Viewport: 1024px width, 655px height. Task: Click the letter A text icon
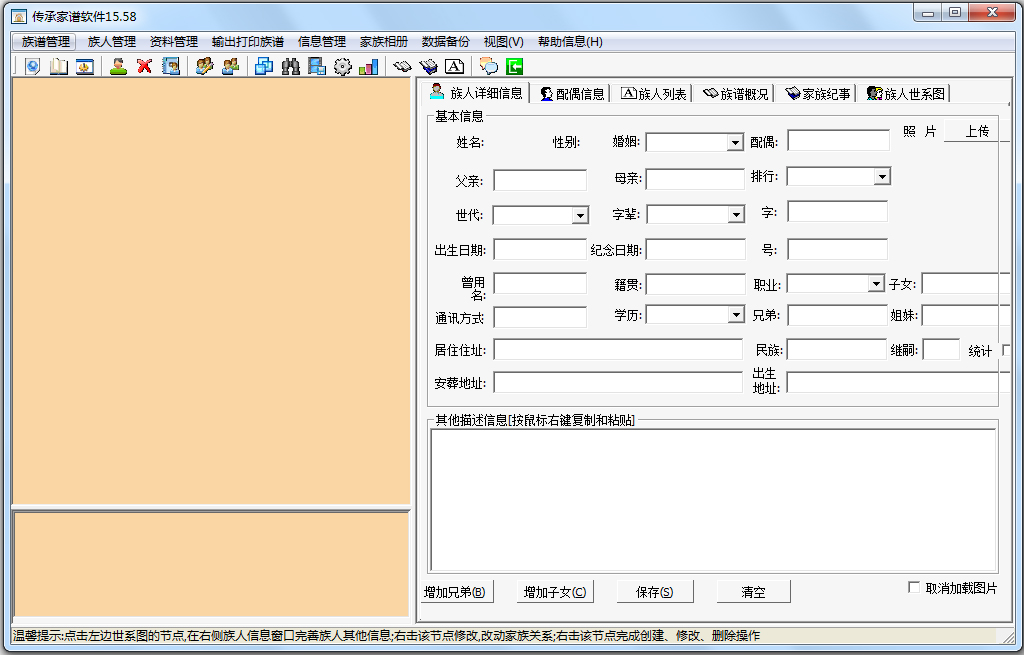pos(454,66)
